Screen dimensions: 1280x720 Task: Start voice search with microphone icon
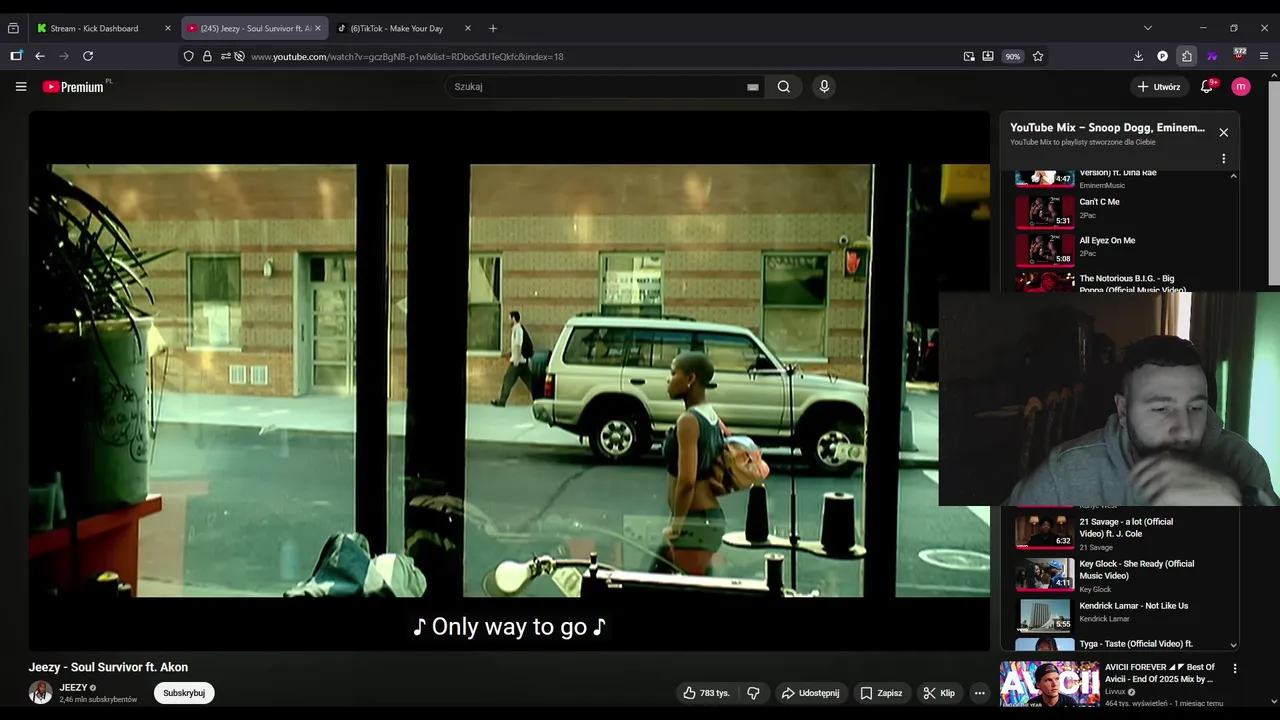click(824, 87)
